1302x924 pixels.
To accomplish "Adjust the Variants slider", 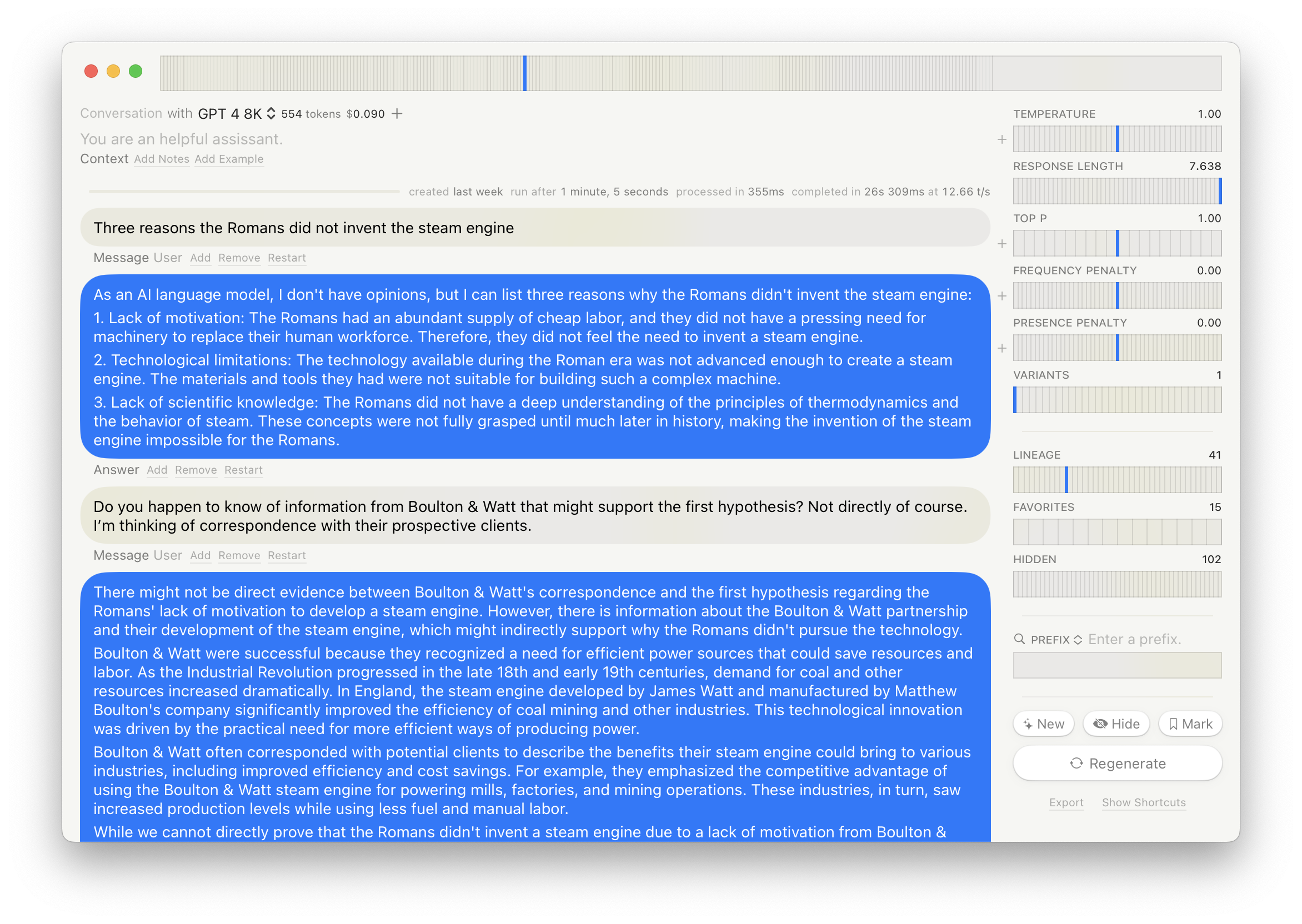I will (1117, 400).
